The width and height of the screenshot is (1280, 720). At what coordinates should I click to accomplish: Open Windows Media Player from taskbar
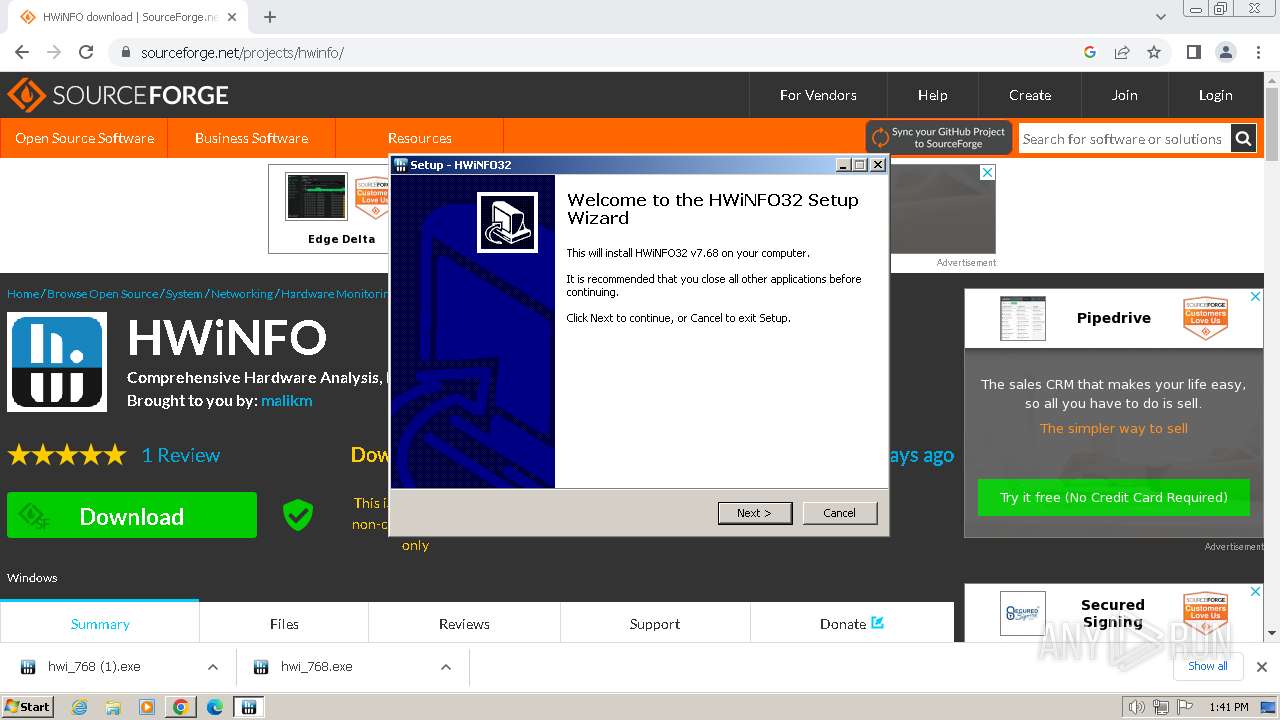click(147, 707)
